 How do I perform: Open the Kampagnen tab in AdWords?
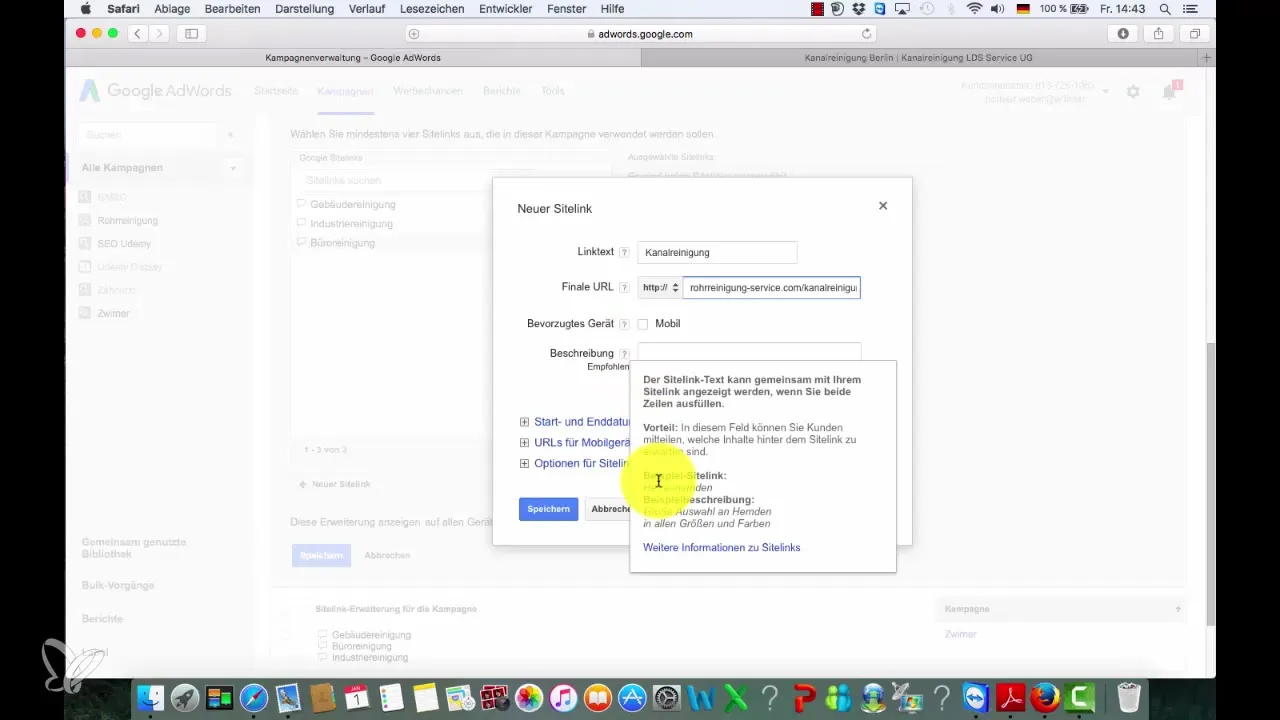pos(345,91)
